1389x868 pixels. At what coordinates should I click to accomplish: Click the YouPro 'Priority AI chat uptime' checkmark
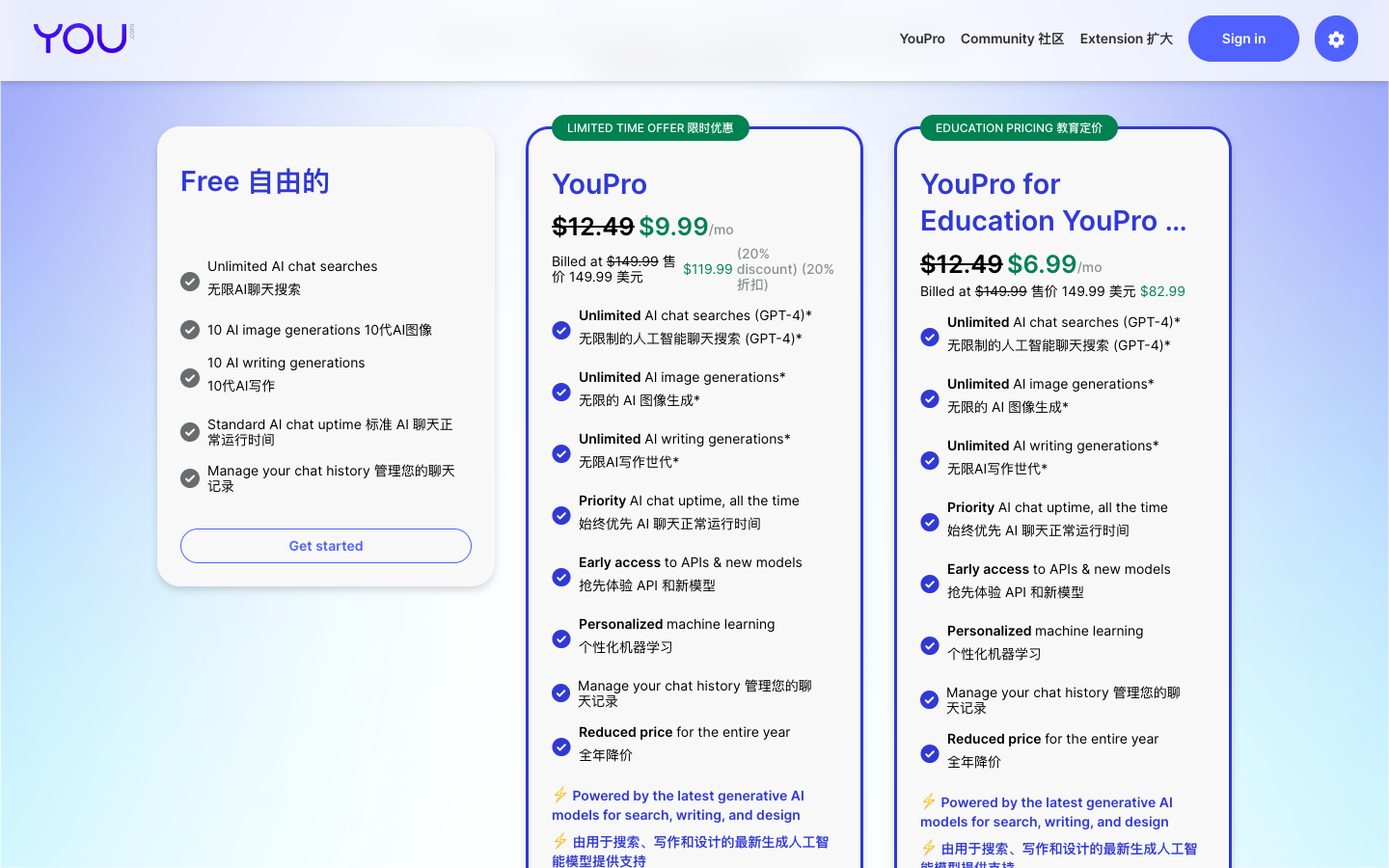click(561, 516)
